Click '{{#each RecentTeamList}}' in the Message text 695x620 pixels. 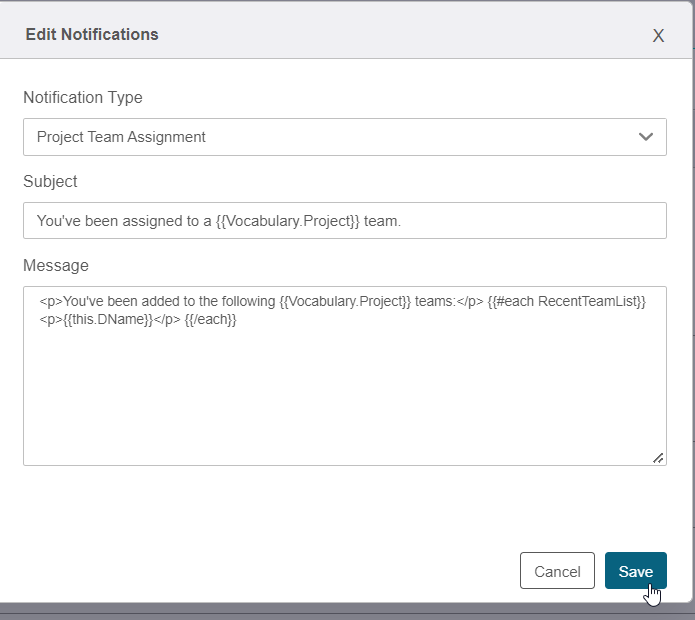pyautogui.click(x=566, y=301)
